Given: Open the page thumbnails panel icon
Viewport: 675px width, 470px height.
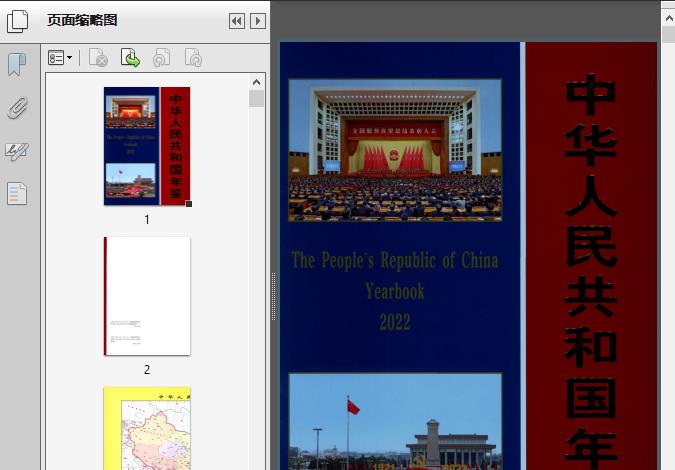Looking at the screenshot, I should pyautogui.click(x=18, y=21).
